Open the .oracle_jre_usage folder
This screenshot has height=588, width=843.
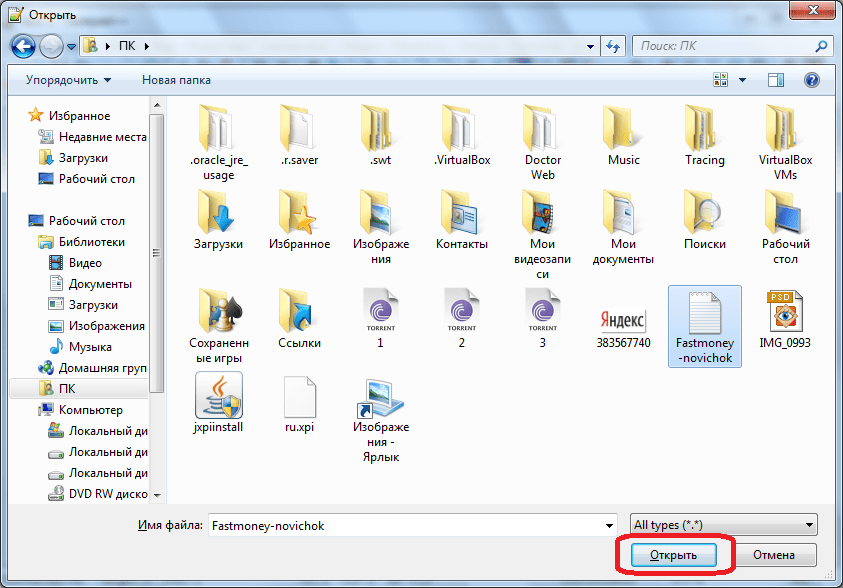(x=218, y=142)
